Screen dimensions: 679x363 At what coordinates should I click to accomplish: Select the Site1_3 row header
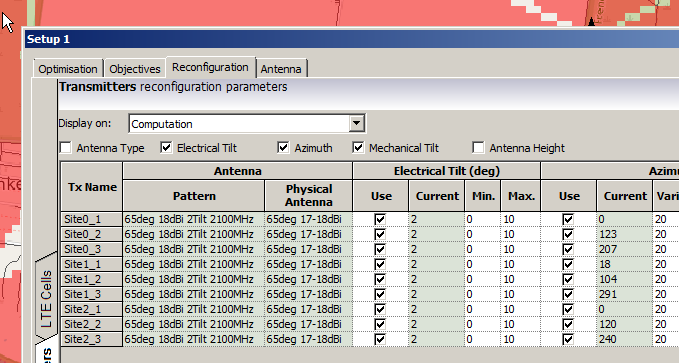click(x=91, y=294)
